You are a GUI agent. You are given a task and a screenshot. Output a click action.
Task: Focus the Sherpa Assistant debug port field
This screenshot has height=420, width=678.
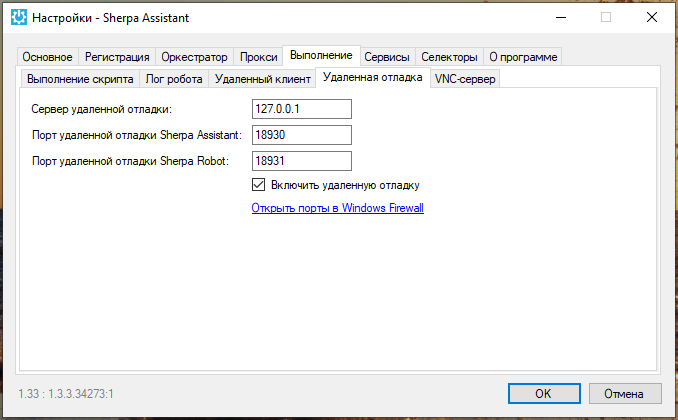coord(302,135)
